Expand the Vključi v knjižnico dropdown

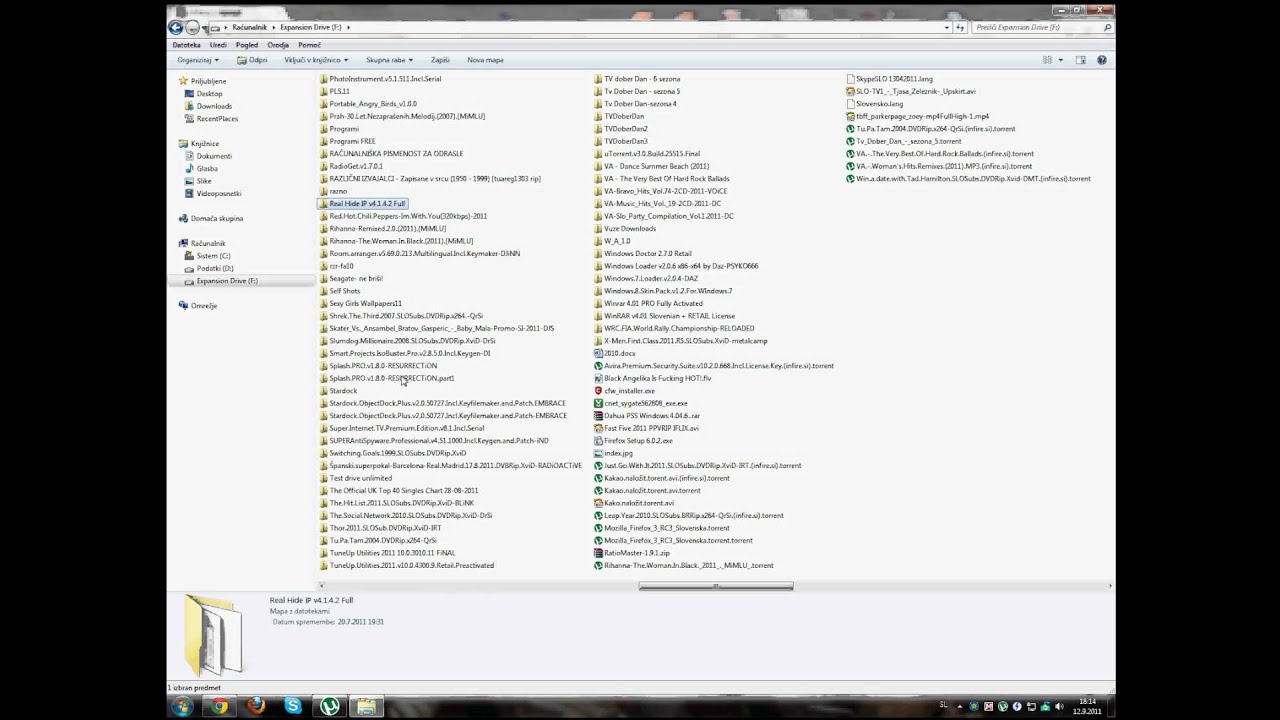(316, 60)
